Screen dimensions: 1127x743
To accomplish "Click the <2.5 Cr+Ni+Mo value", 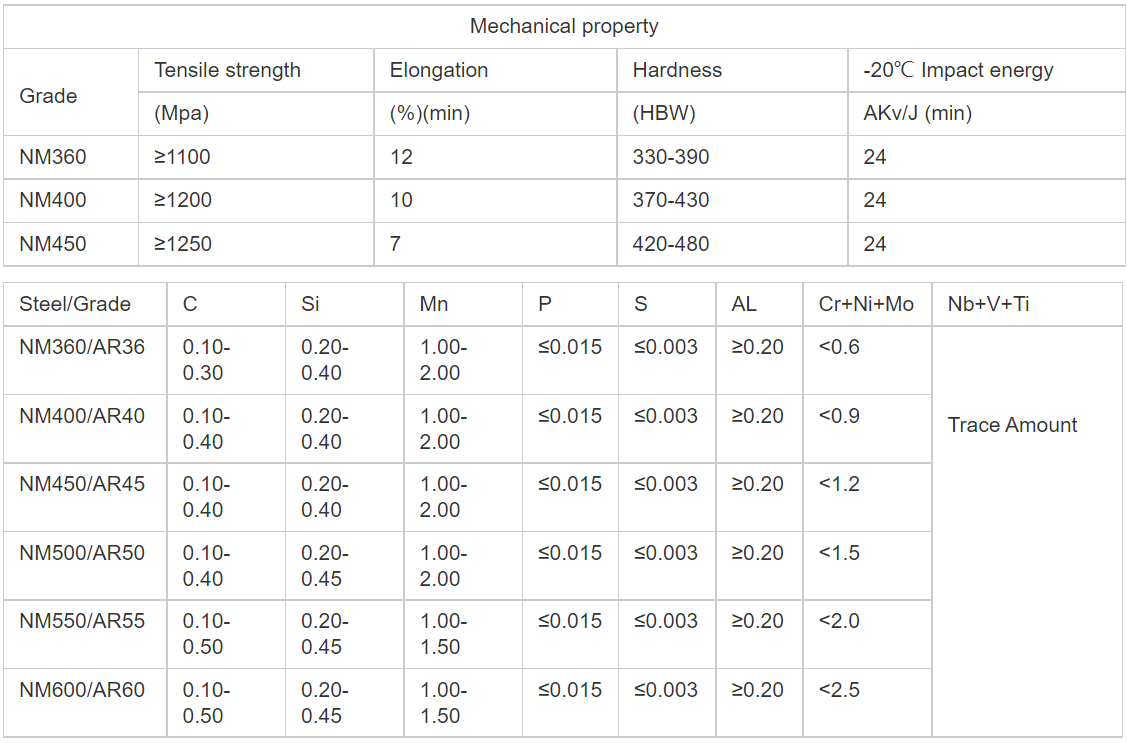I will tap(839, 690).
